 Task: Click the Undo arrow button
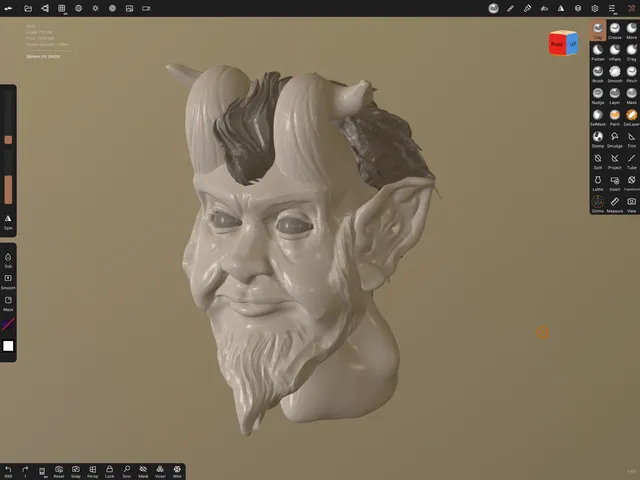tap(8, 471)
